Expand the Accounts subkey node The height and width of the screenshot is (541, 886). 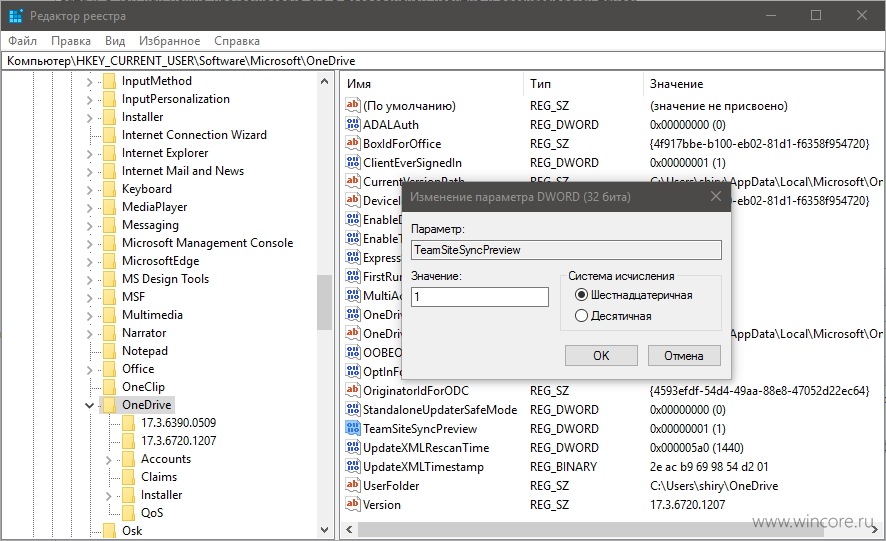[x=108, y=460]
